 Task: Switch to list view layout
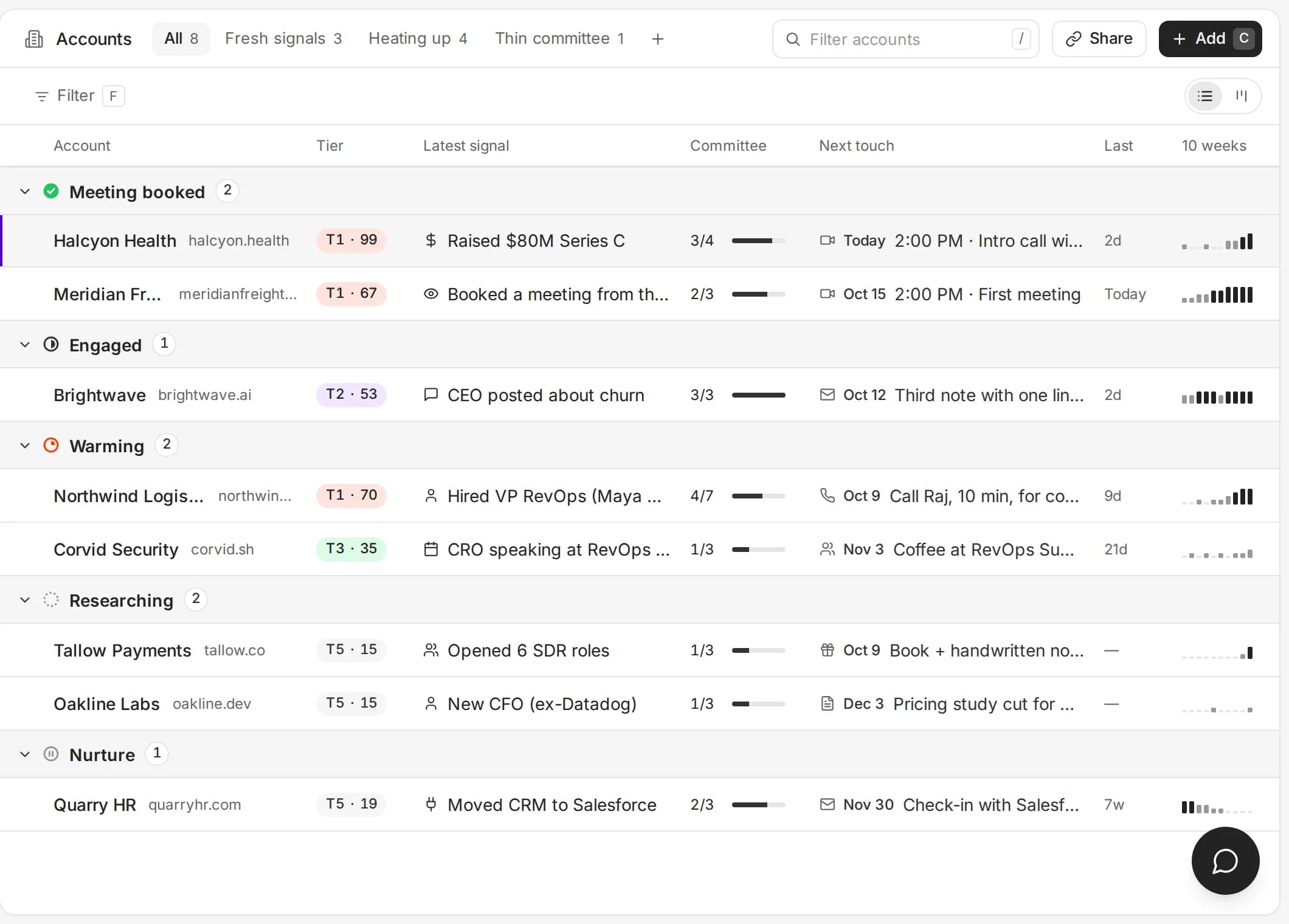click(x=1204, y=96)
